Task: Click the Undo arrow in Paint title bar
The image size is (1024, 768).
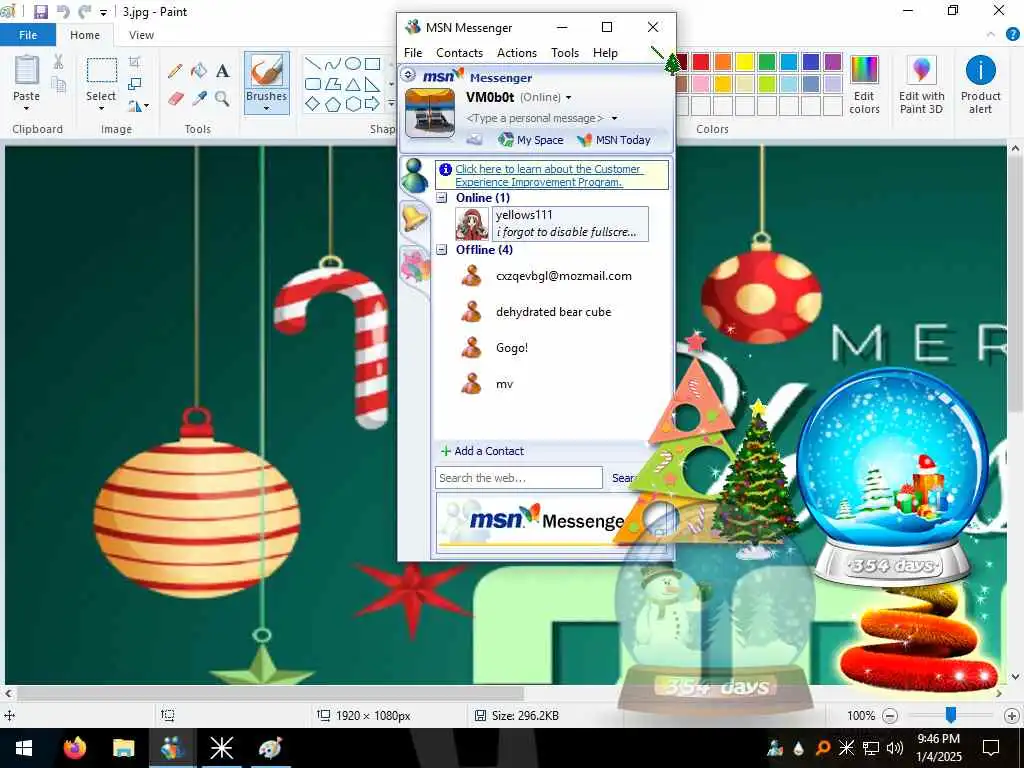Action: (63, 11)
